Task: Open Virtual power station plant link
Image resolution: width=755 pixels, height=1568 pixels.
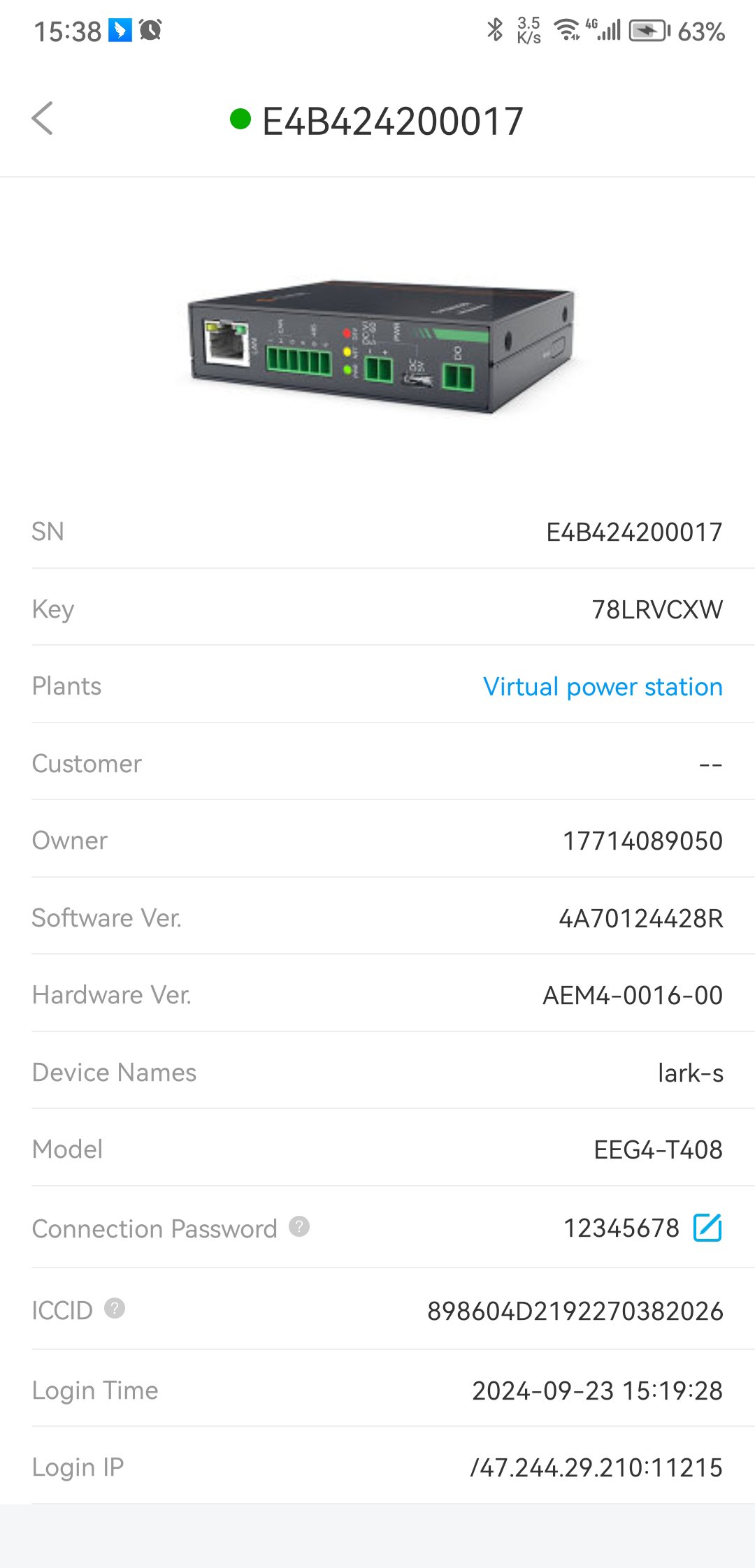Action: click(603, 687)
